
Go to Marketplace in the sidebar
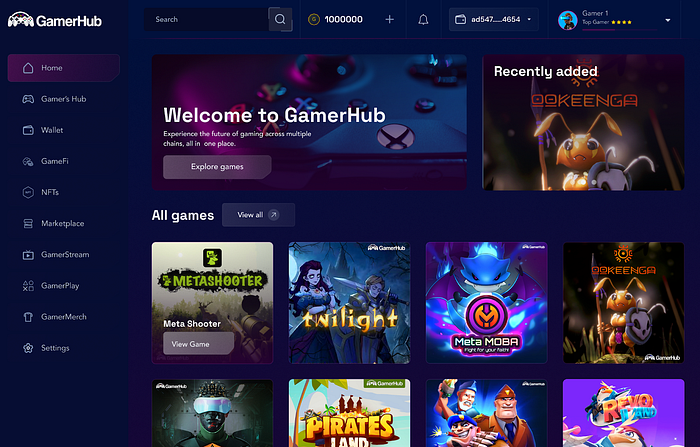[63, 223]
